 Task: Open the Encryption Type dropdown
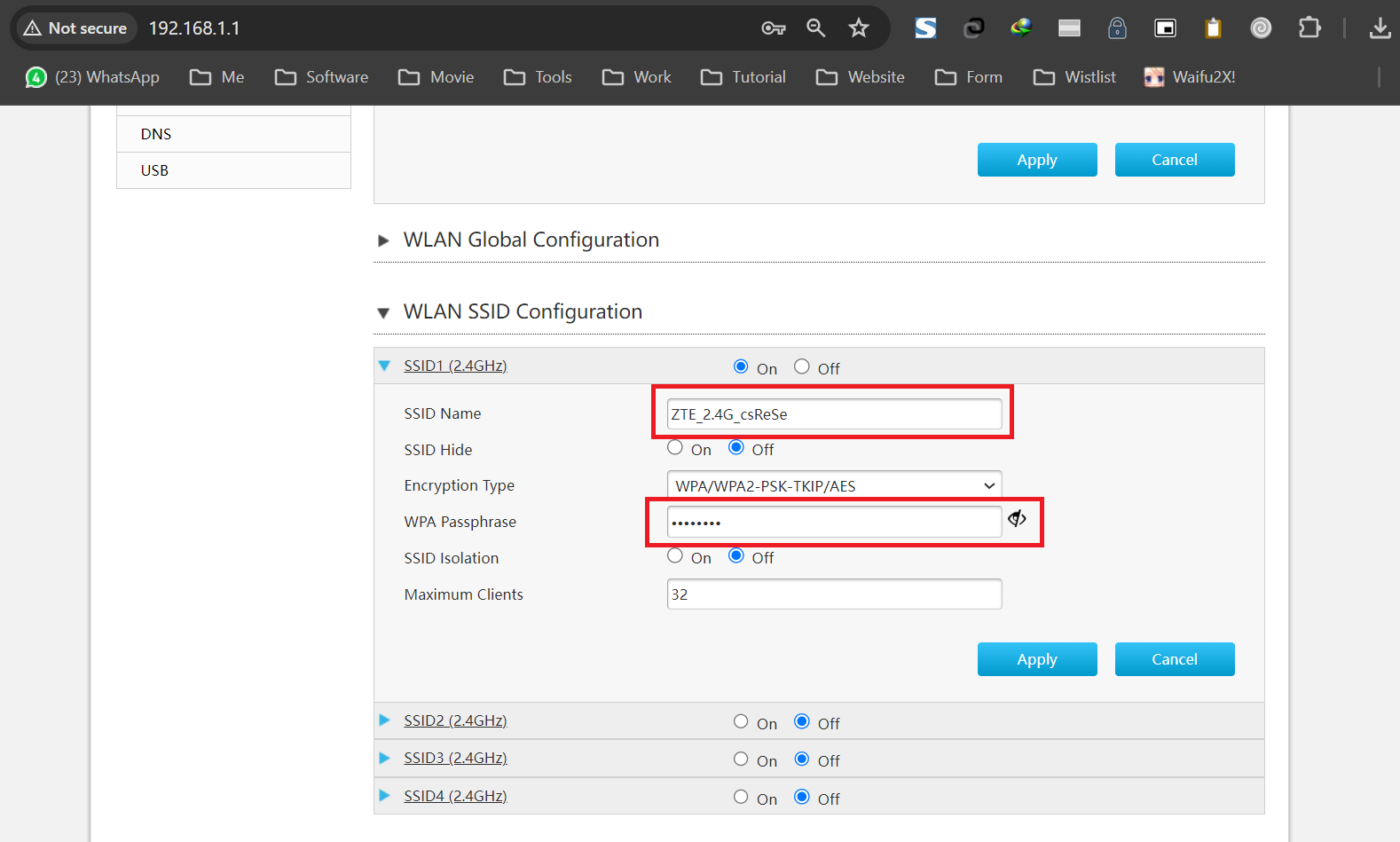834,486
